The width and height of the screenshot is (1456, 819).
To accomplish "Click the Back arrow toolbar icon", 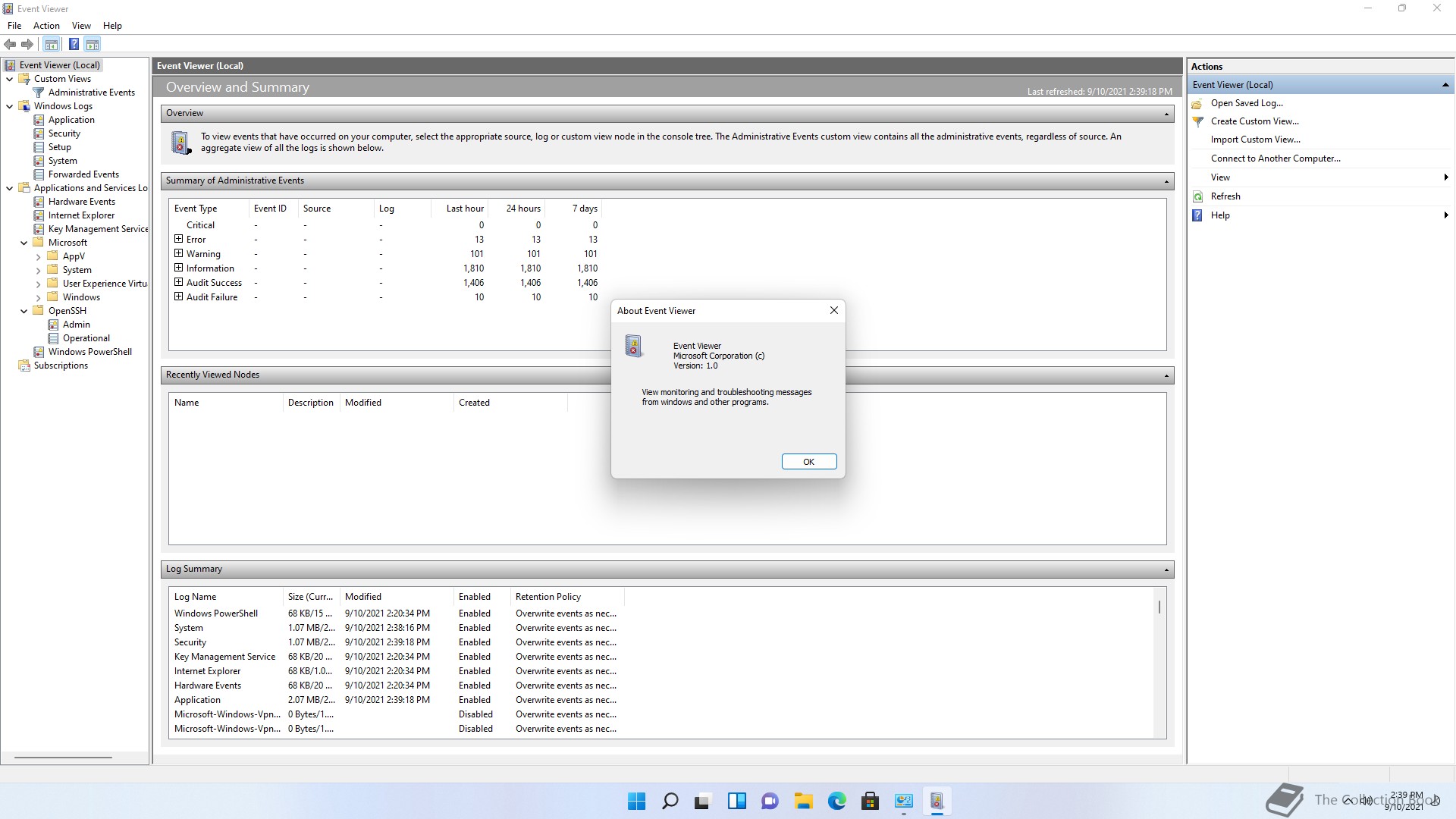I will [10, 45].
